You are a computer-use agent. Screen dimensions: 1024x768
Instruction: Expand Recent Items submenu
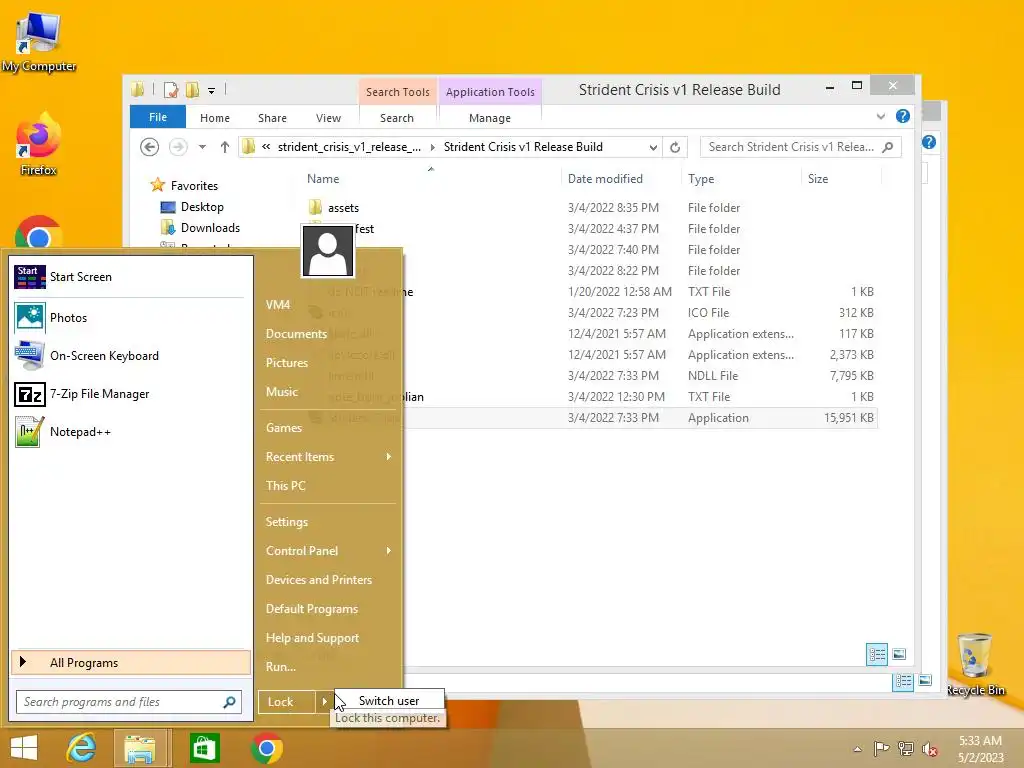328,456
